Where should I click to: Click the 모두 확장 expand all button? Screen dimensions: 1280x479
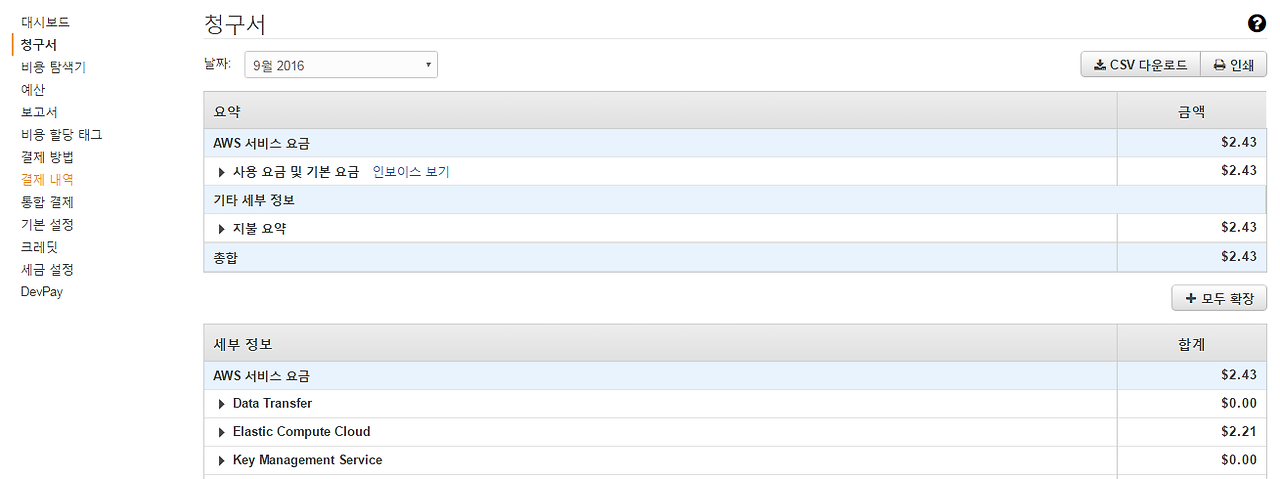coord(1219,298)
